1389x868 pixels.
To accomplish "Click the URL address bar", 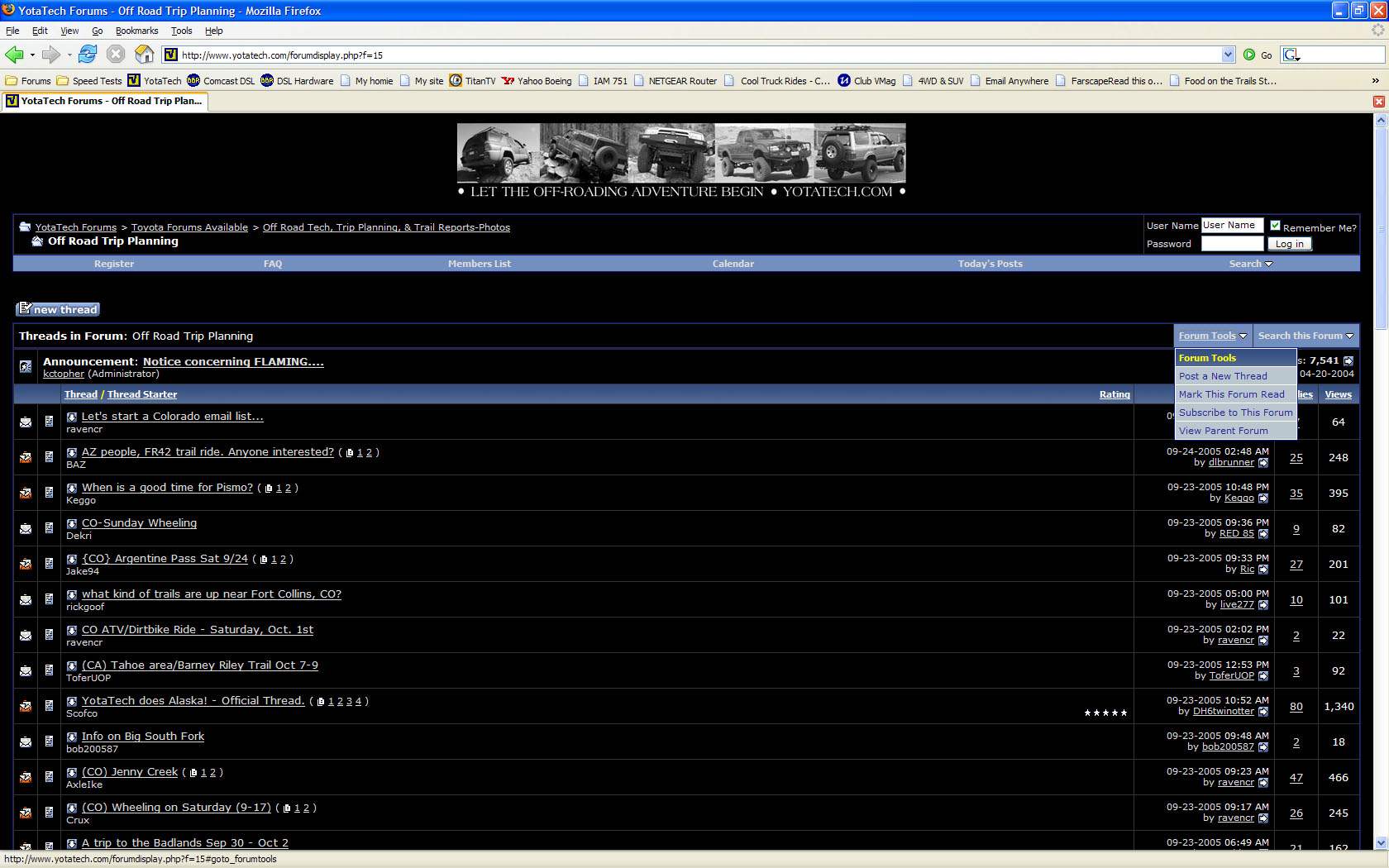I will click(699, 55).
